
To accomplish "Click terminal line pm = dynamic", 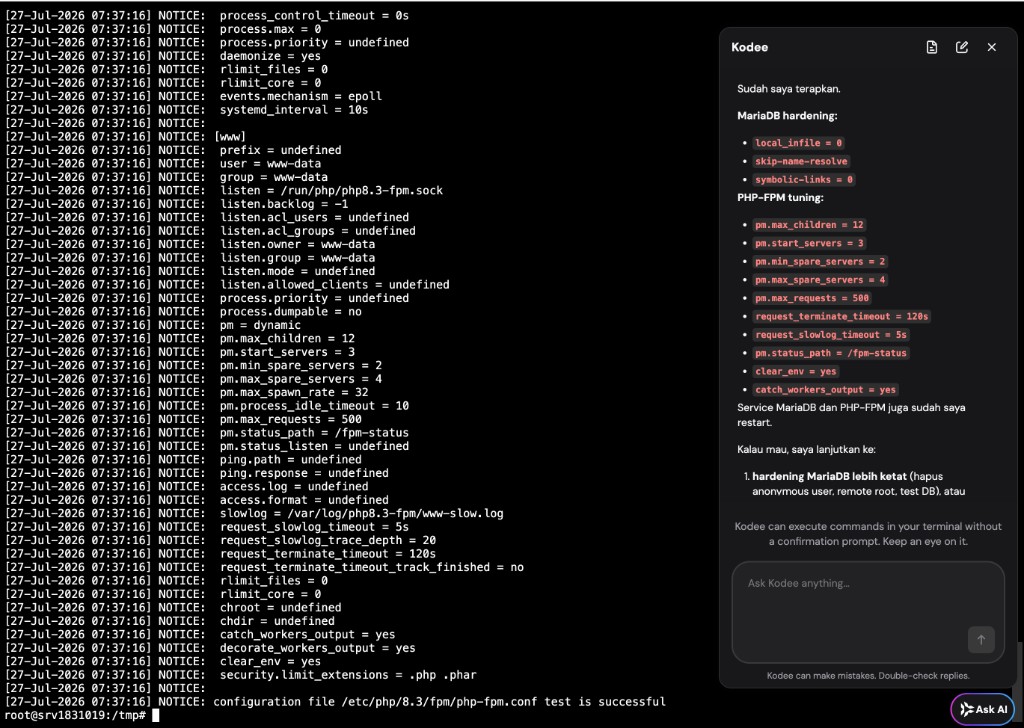I will click(x=153, y=325).
